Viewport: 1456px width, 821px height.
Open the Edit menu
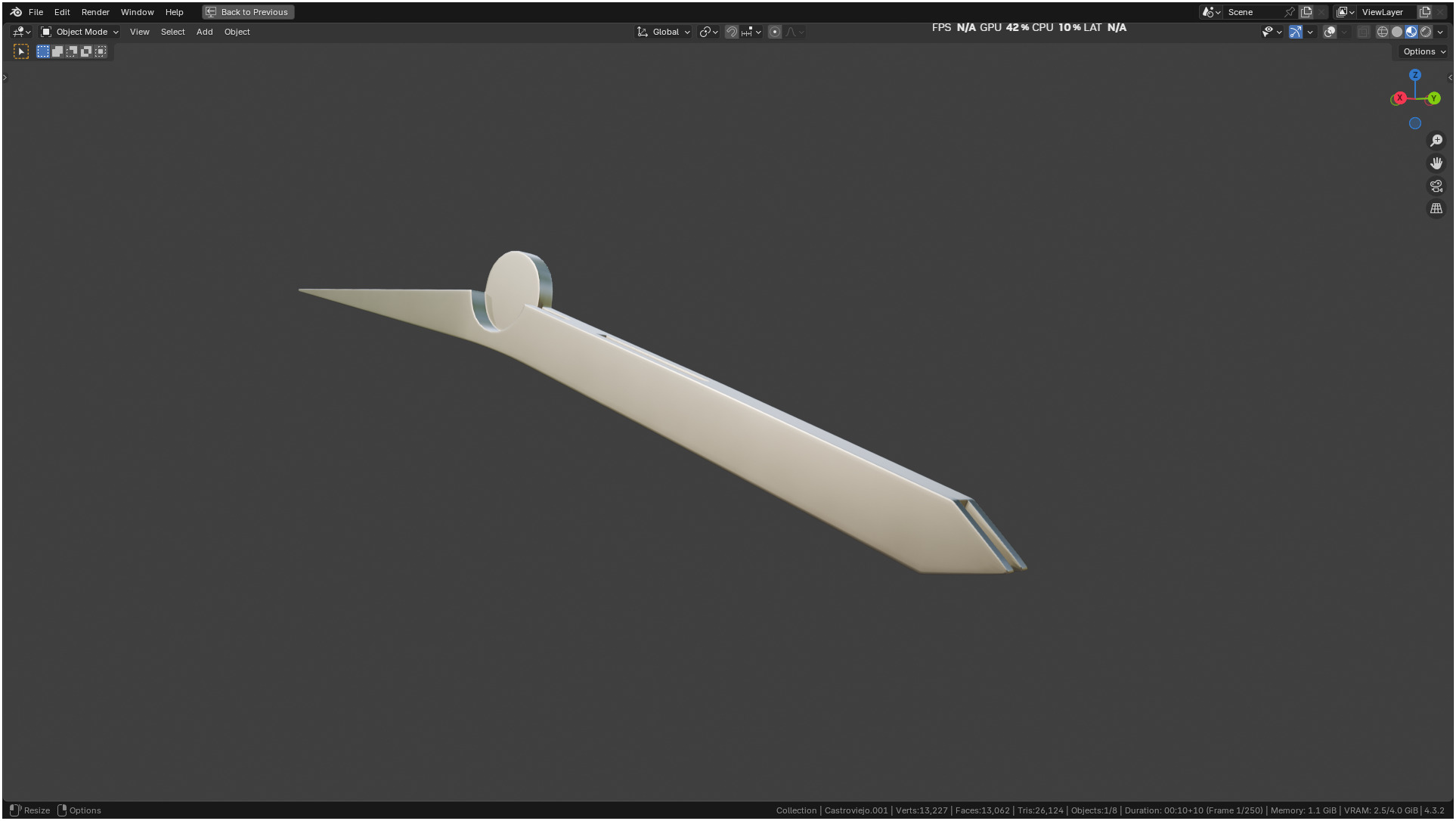point(62,12)
